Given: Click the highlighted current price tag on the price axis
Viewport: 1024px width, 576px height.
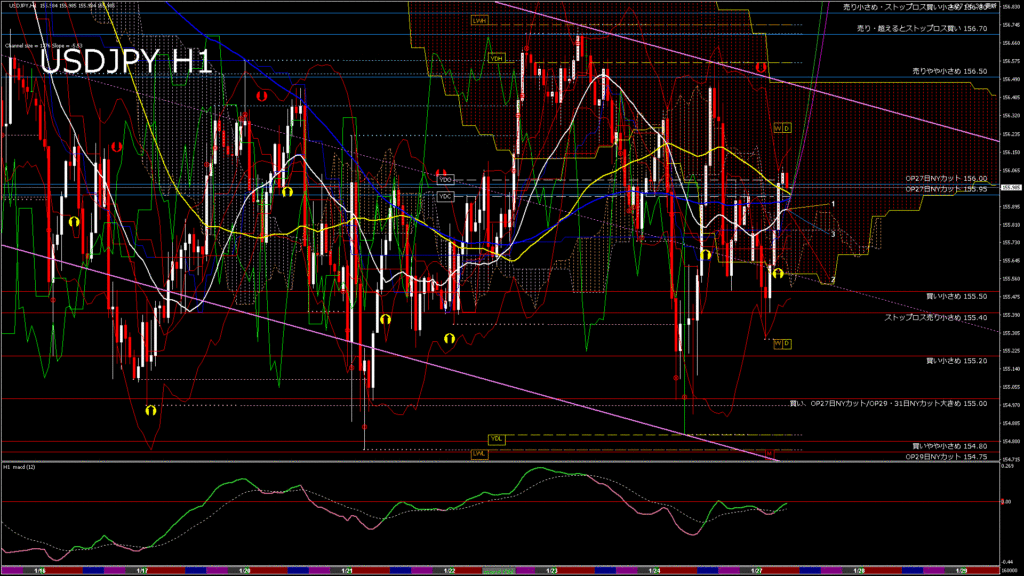Looking at the screenshot, I should coord(1010,187).
